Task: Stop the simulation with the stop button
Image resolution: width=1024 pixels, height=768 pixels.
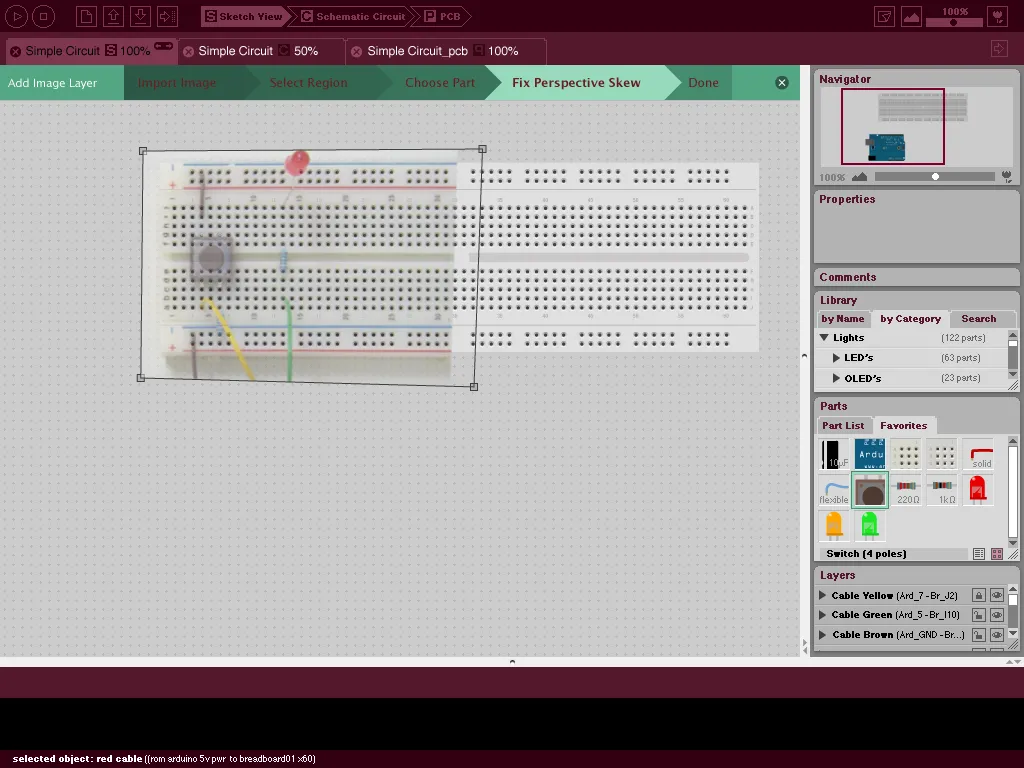Action: pos(44,16)
